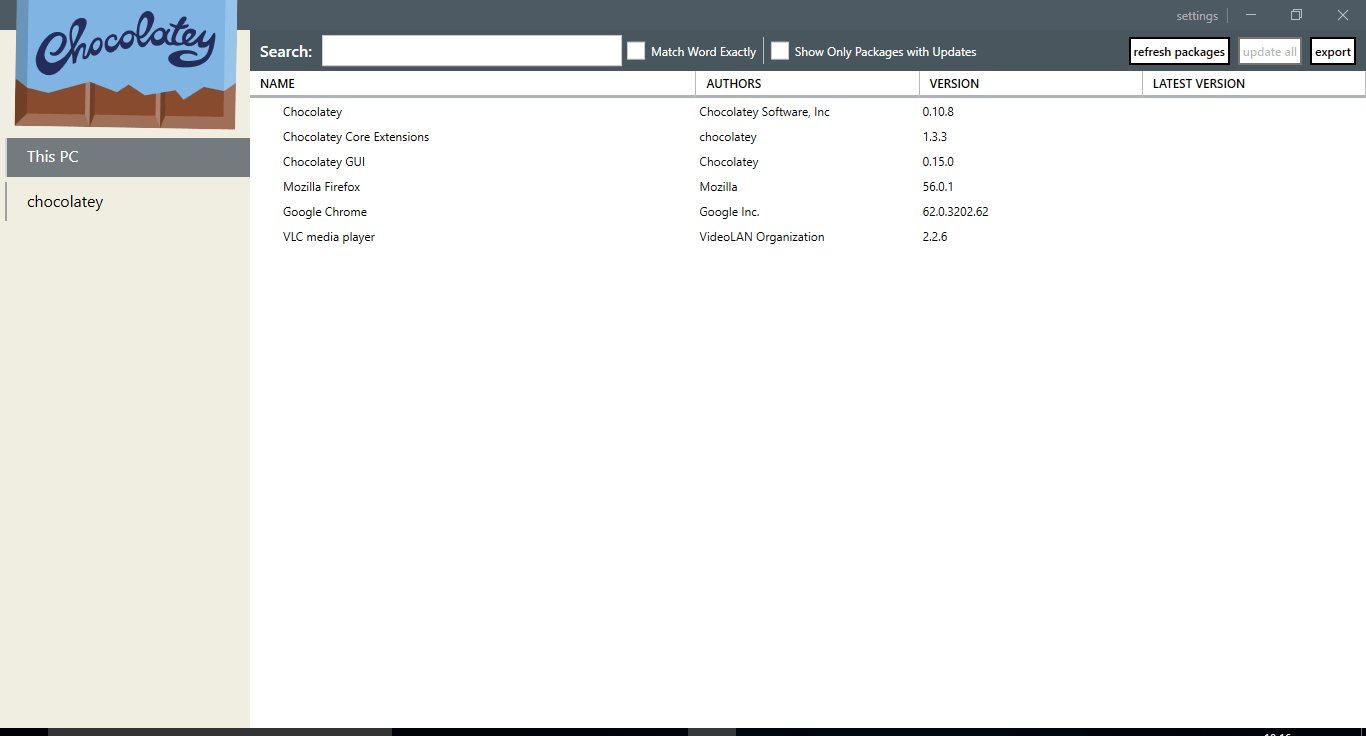Select the Mozilla Firefox package

pyautogui.click(x=321, y=186)
